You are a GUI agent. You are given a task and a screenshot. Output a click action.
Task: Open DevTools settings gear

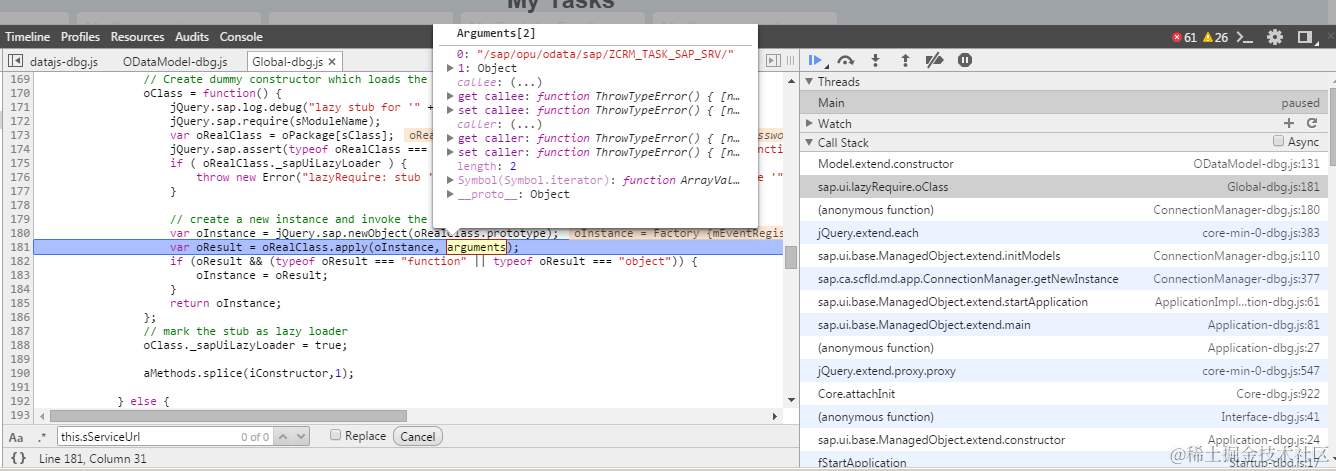coord(1275,37)
